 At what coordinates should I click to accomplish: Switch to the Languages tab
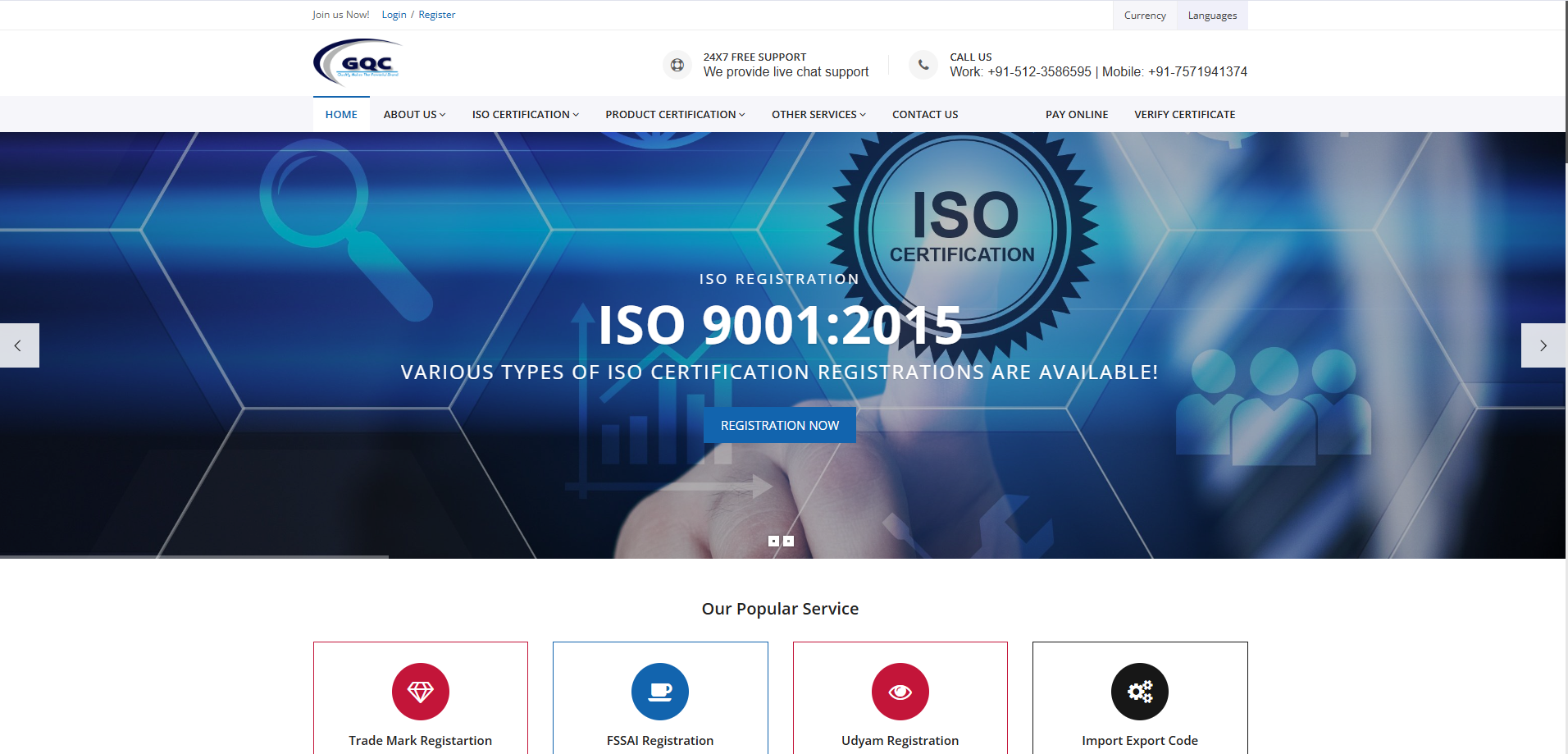(x=1211, y=15)
